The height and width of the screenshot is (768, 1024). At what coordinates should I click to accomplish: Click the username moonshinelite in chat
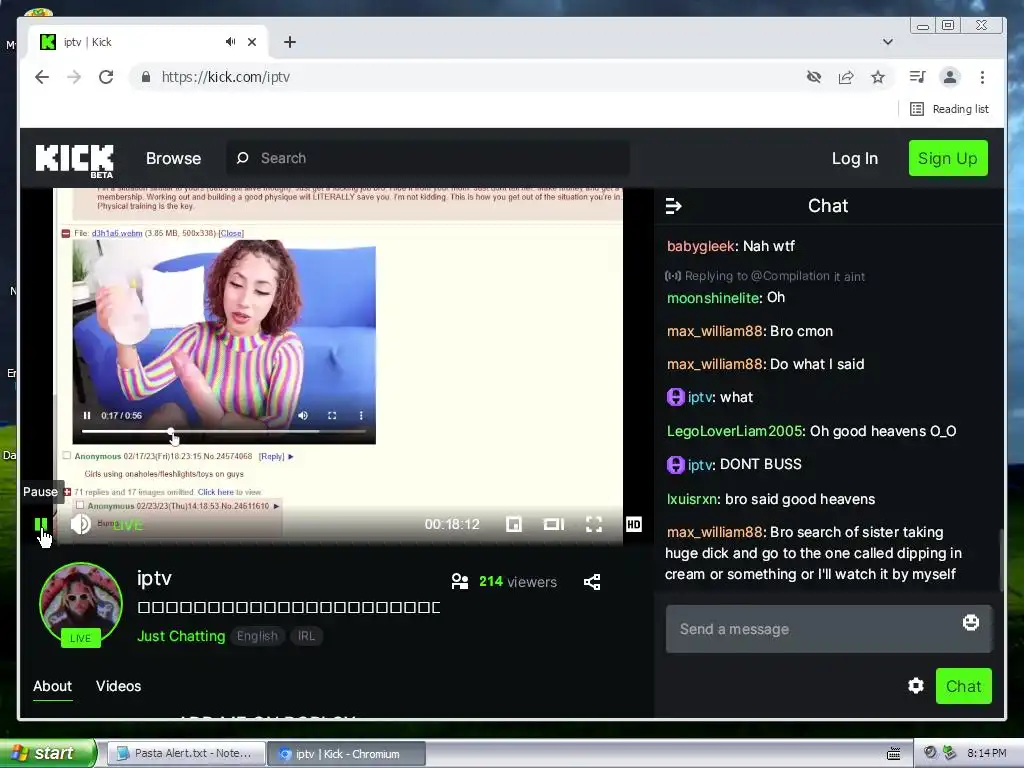point(713,298)
